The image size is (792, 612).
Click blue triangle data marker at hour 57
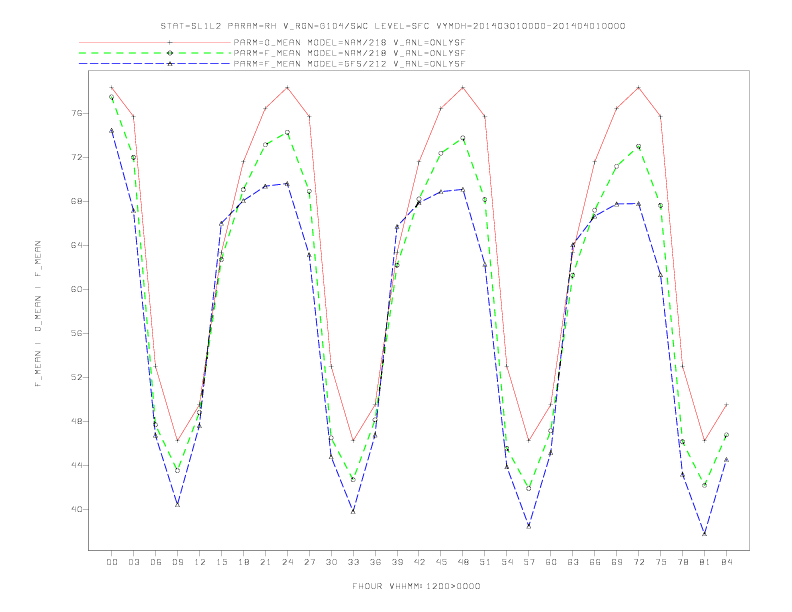coord(529,526)
